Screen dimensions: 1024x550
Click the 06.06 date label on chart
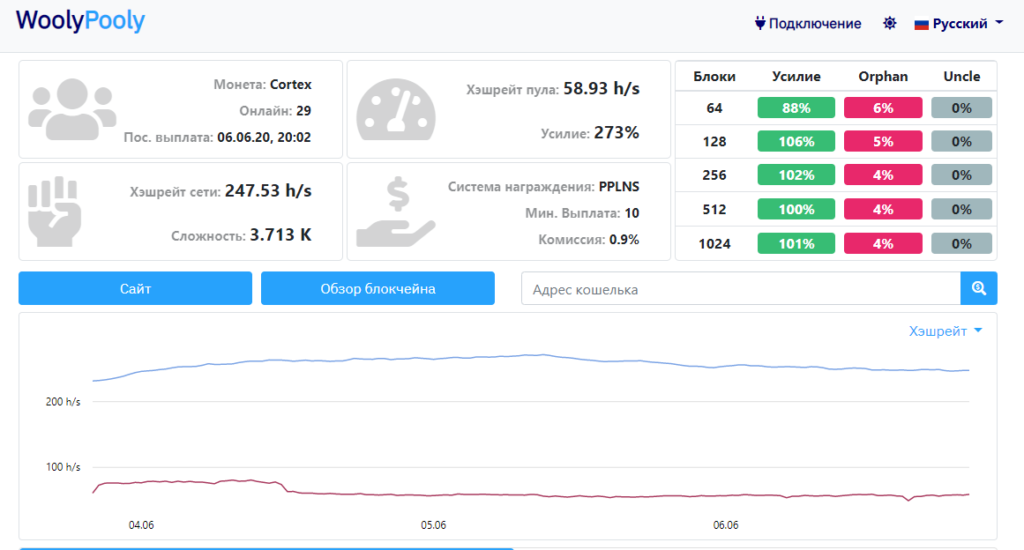click(x=726, y=525)
